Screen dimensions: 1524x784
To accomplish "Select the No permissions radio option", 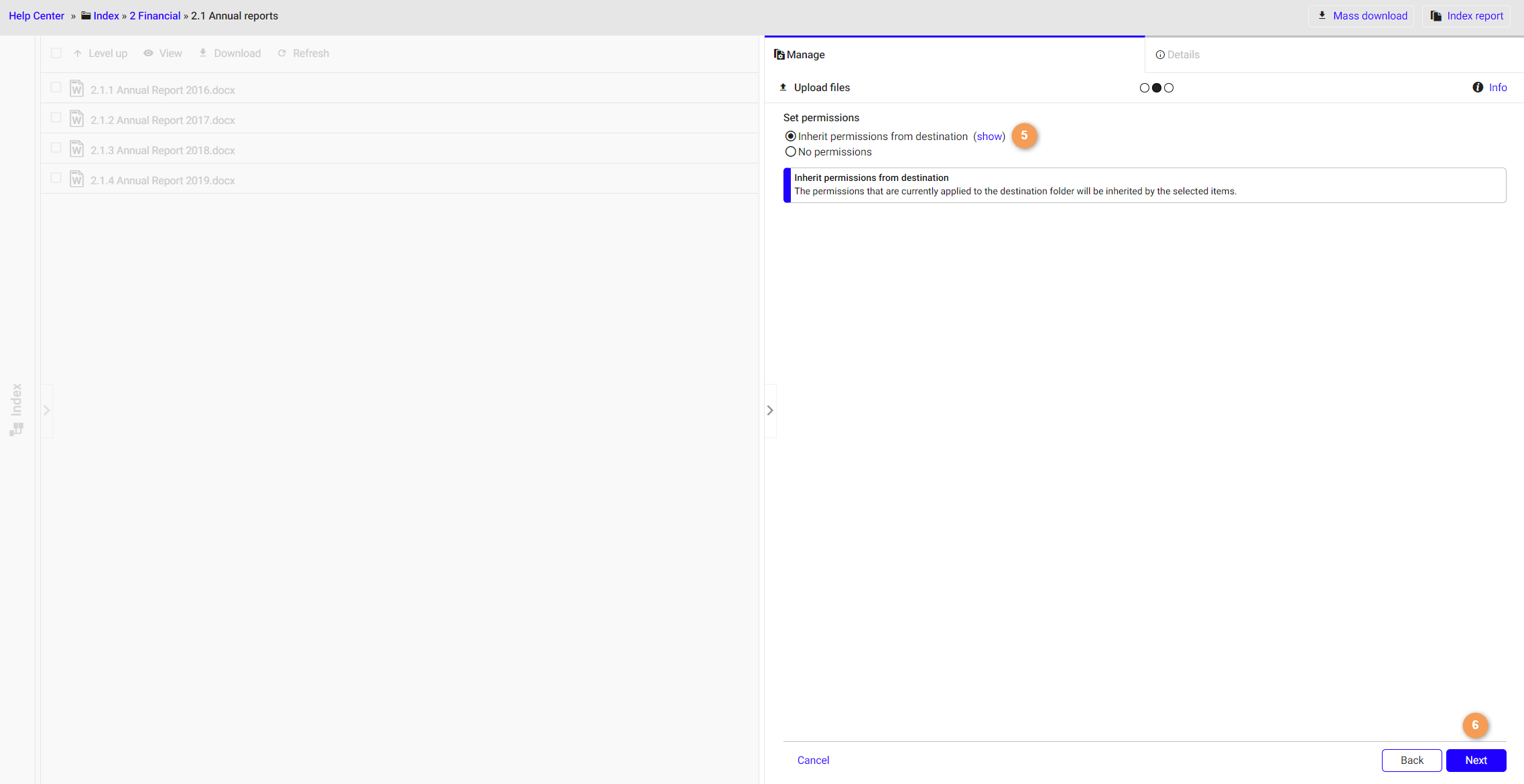I will pyautogui.click(x=791, y=151).
